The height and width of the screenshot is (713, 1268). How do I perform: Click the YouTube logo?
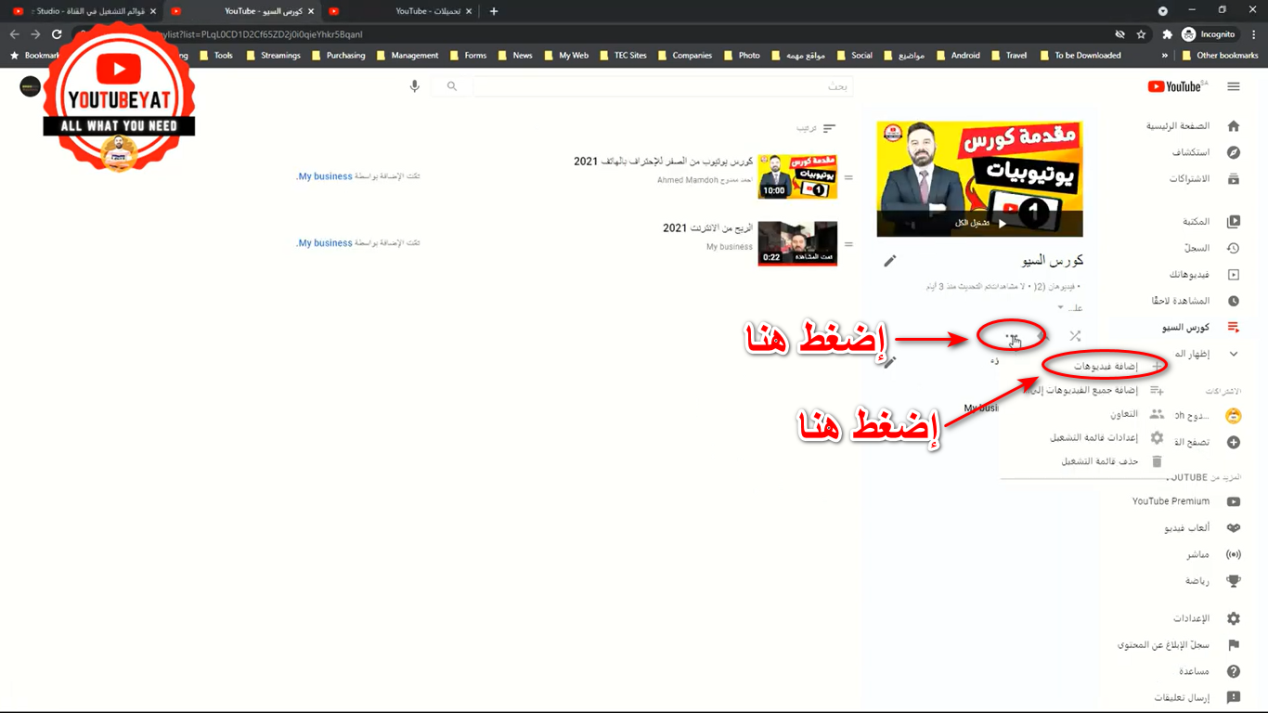tap(1176, 87)
